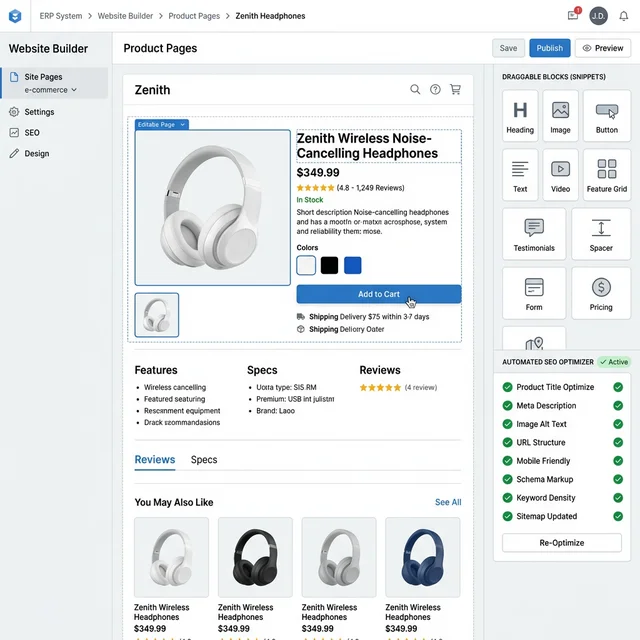Open the black headphones recommended product
The width and height of the screenshot is (640, 640).
(x=255, y=558)
